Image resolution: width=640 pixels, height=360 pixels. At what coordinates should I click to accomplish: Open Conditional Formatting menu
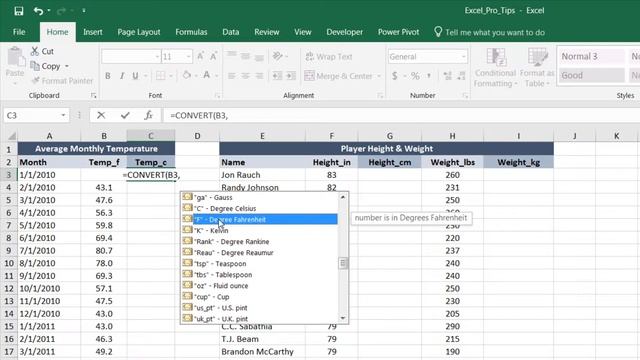click(495, 67)
